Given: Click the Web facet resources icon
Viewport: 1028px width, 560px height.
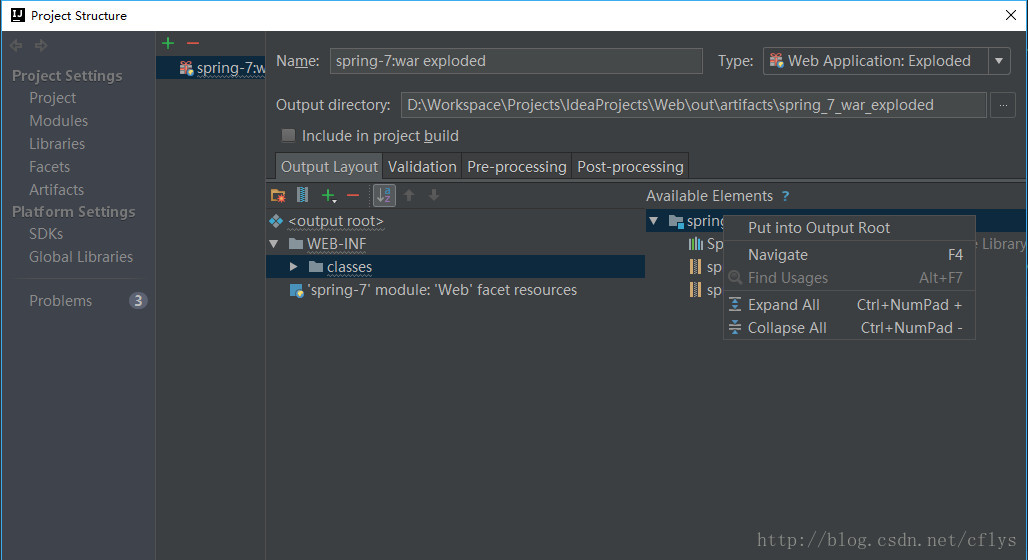Looking at the screenshot, I should [x=296, y=290].
